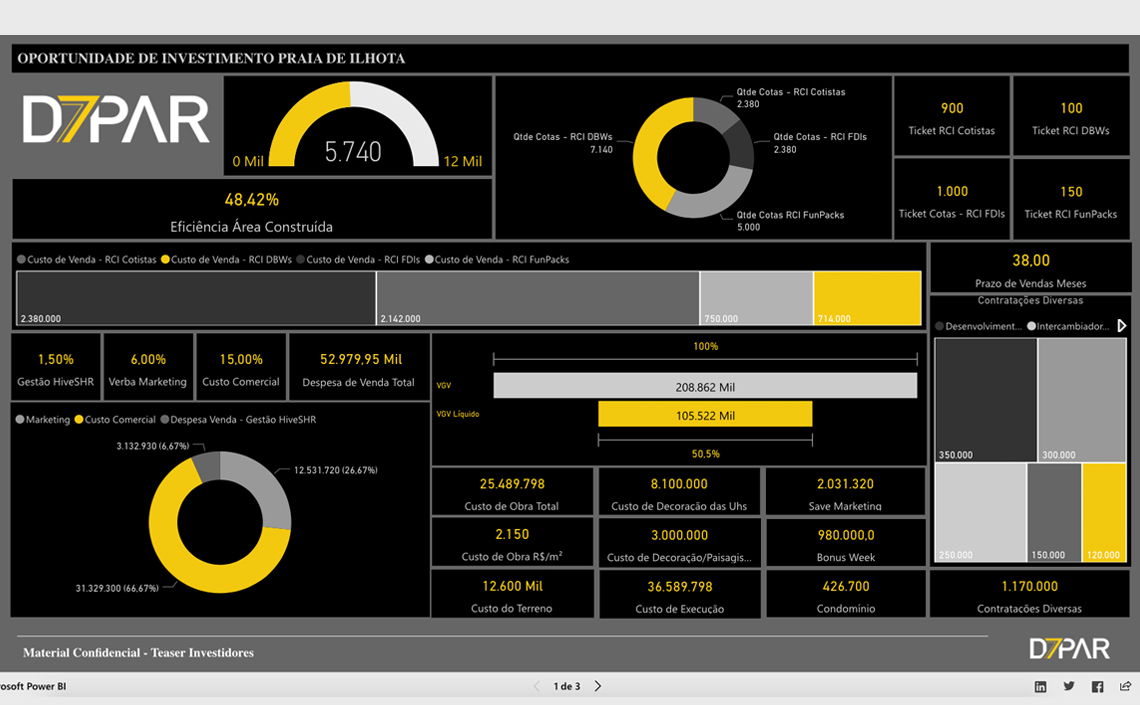Click the page indicator 1 de 3

[567, 687]
